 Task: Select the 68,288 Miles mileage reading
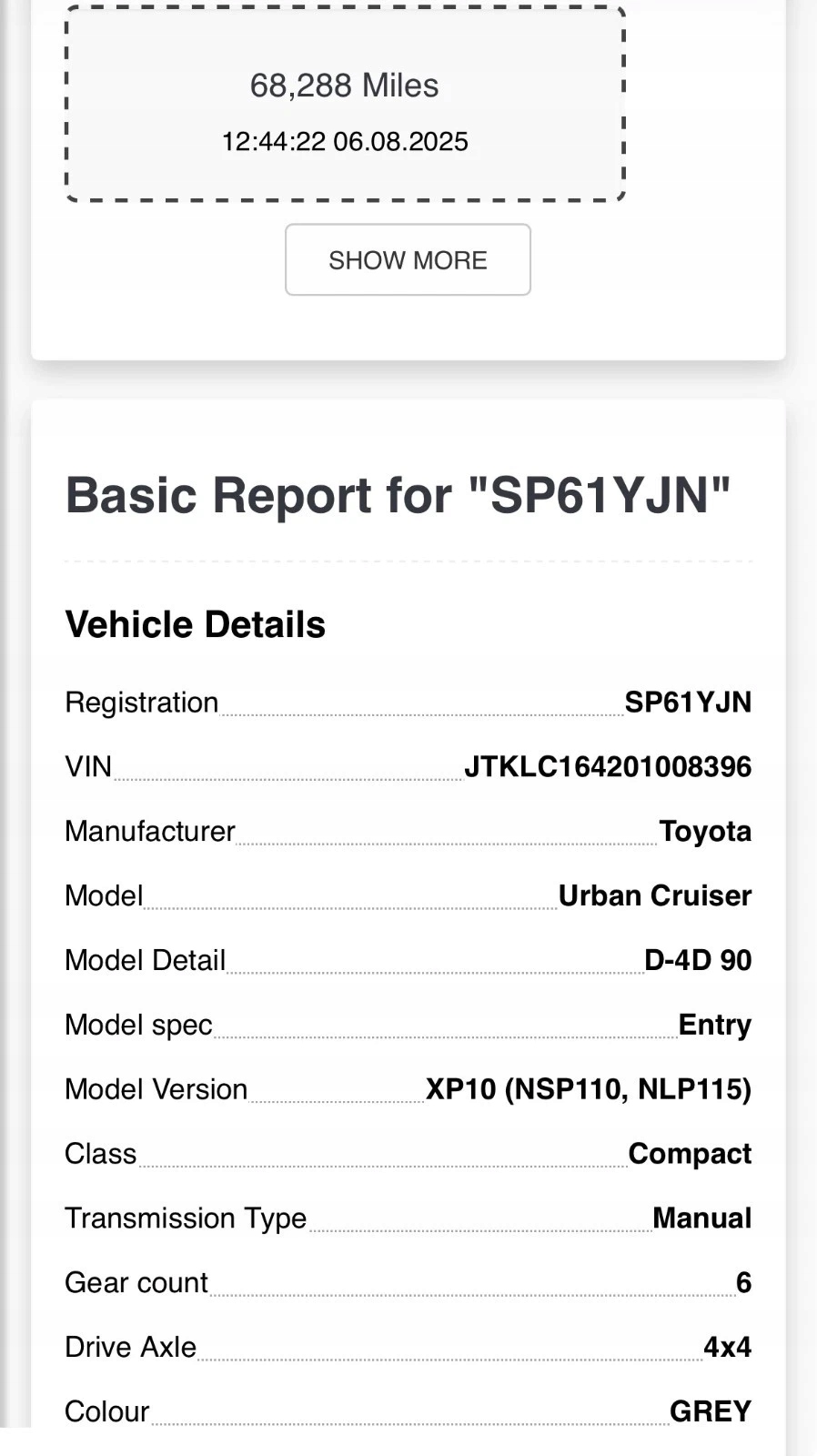(x=344, y=86)
